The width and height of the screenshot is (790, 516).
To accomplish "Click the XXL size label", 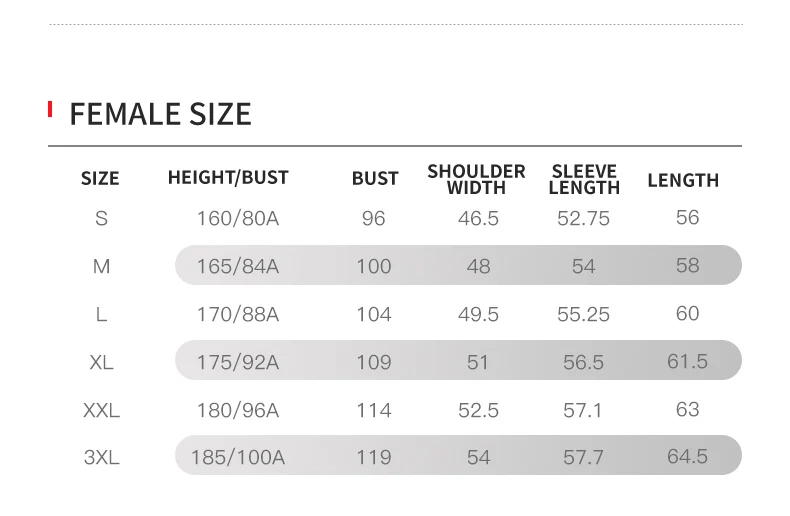I will tap(101, 410).
